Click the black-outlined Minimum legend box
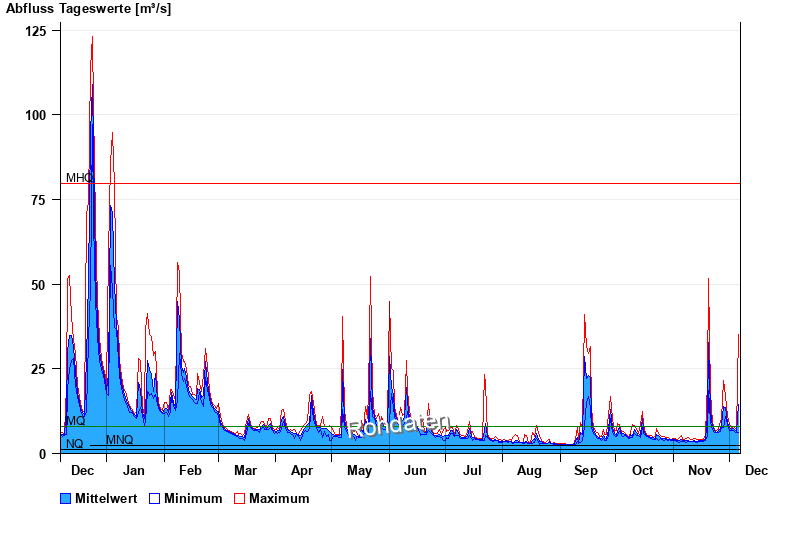The image size is (800, 550). click(x=154, y=498)
